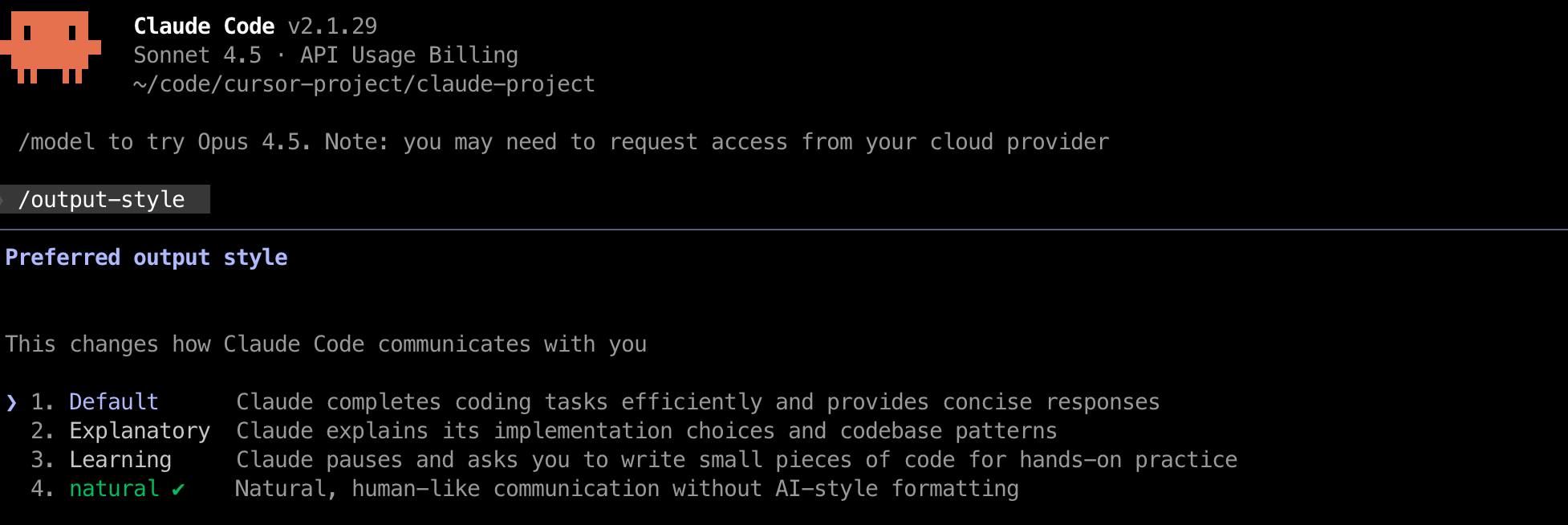
Task: Click the bold Claude Code title
Action: [204, 26]
